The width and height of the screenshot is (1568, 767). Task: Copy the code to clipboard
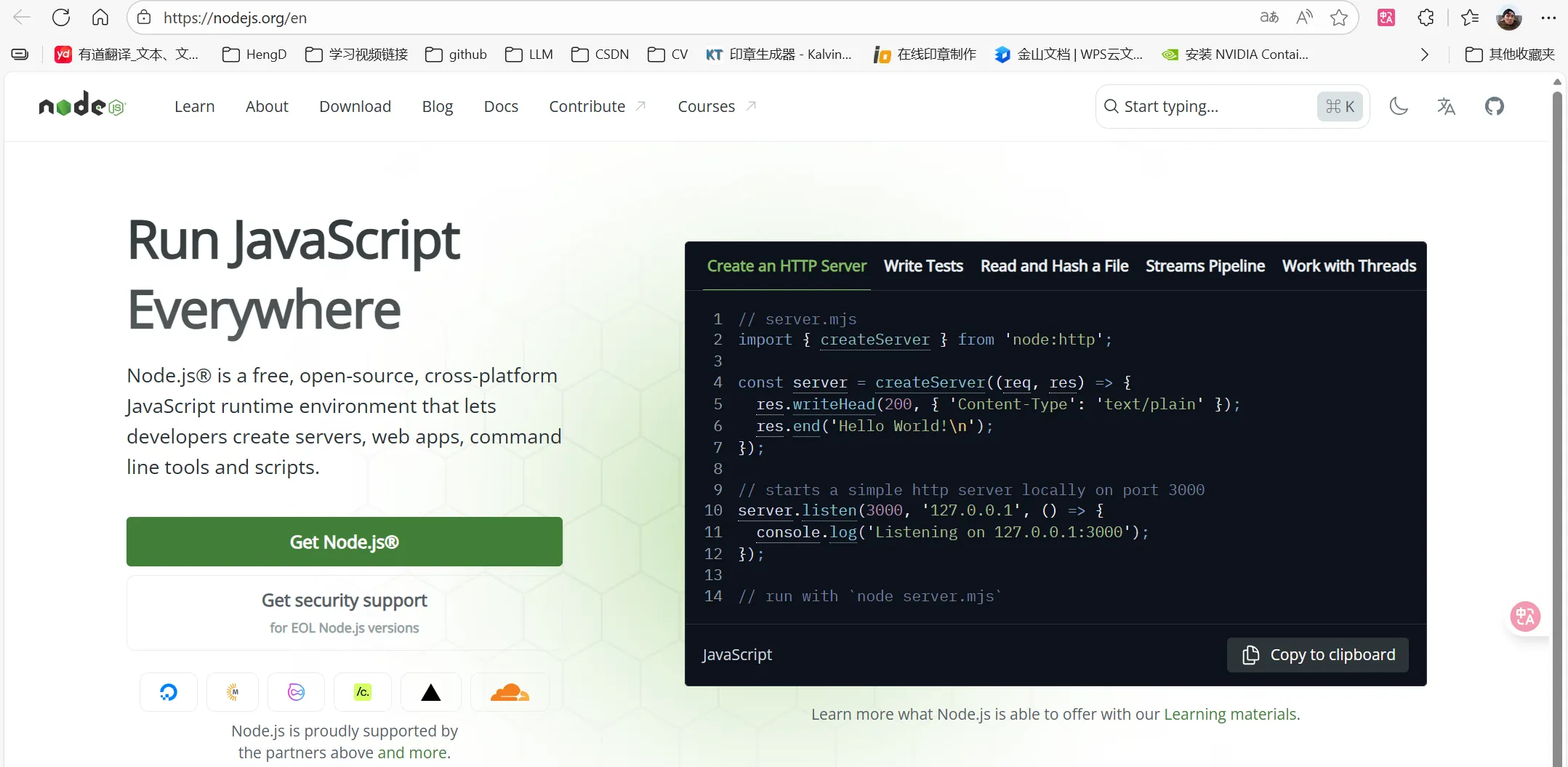(x=1318, y=655)
